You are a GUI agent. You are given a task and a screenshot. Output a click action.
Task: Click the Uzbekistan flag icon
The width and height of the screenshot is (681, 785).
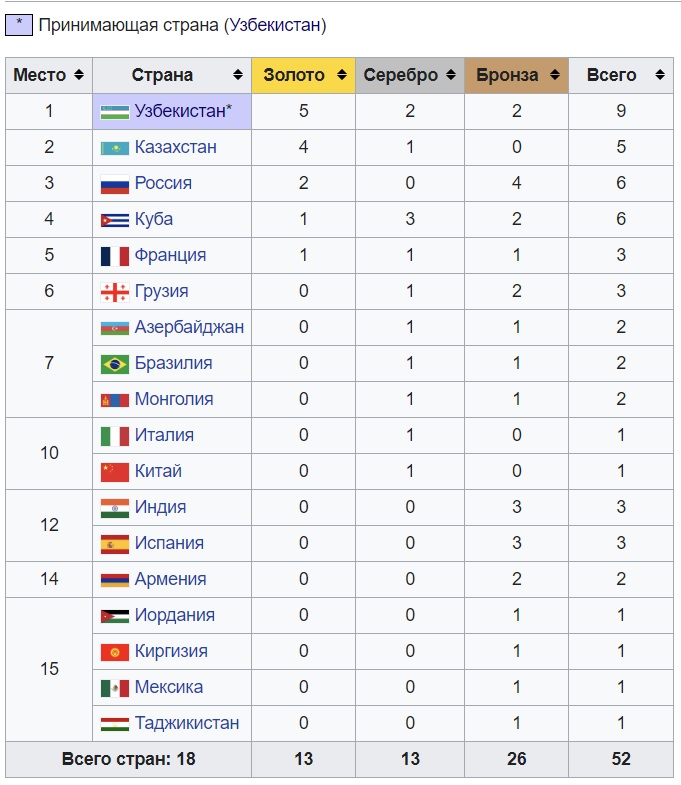[x=115, y=111]
